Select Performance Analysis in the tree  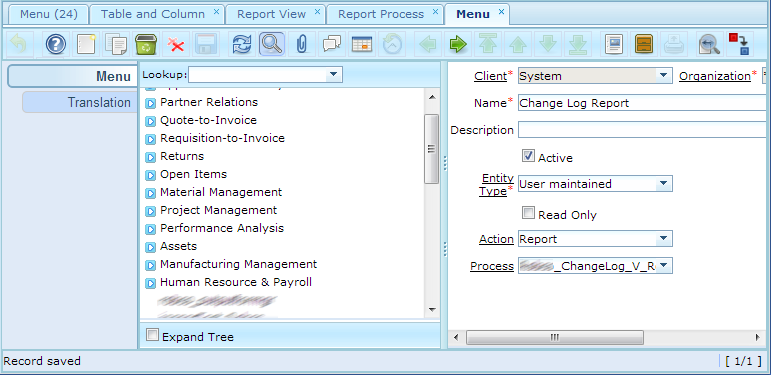tap(222, 228)
